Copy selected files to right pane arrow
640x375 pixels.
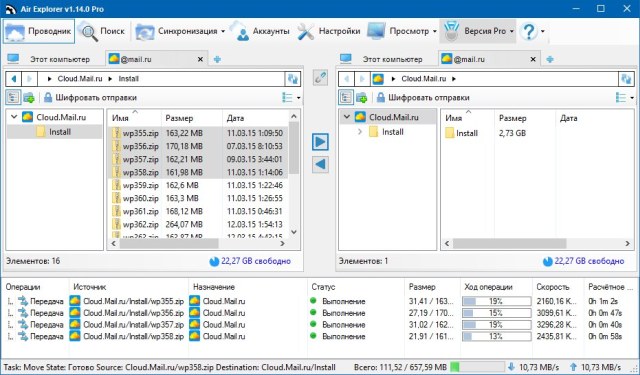click(x=320, y=142)
